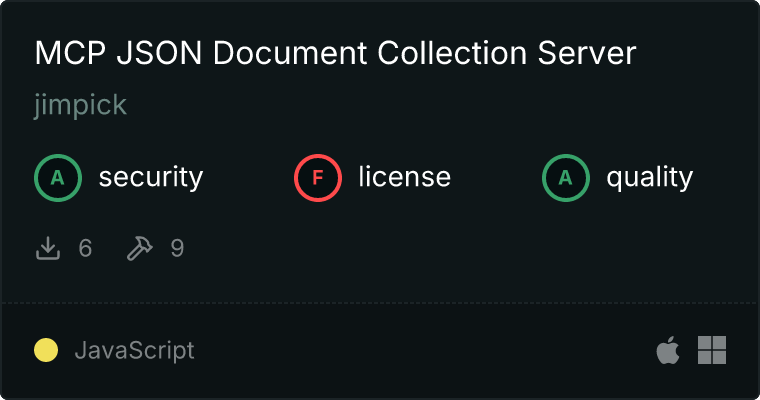The image size is (760, 400).
Task: Click the Windows platform icon
Action: tap(712, 350)
